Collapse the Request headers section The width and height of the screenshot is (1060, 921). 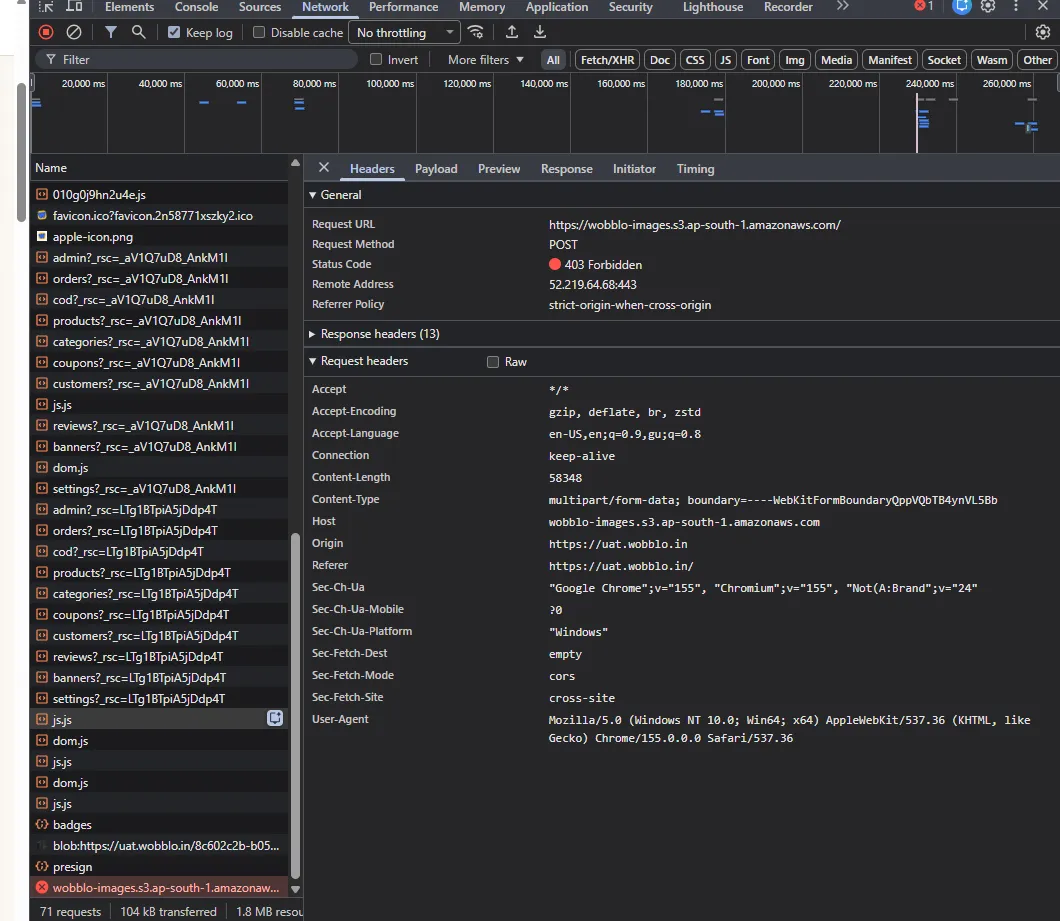[312, 361]
